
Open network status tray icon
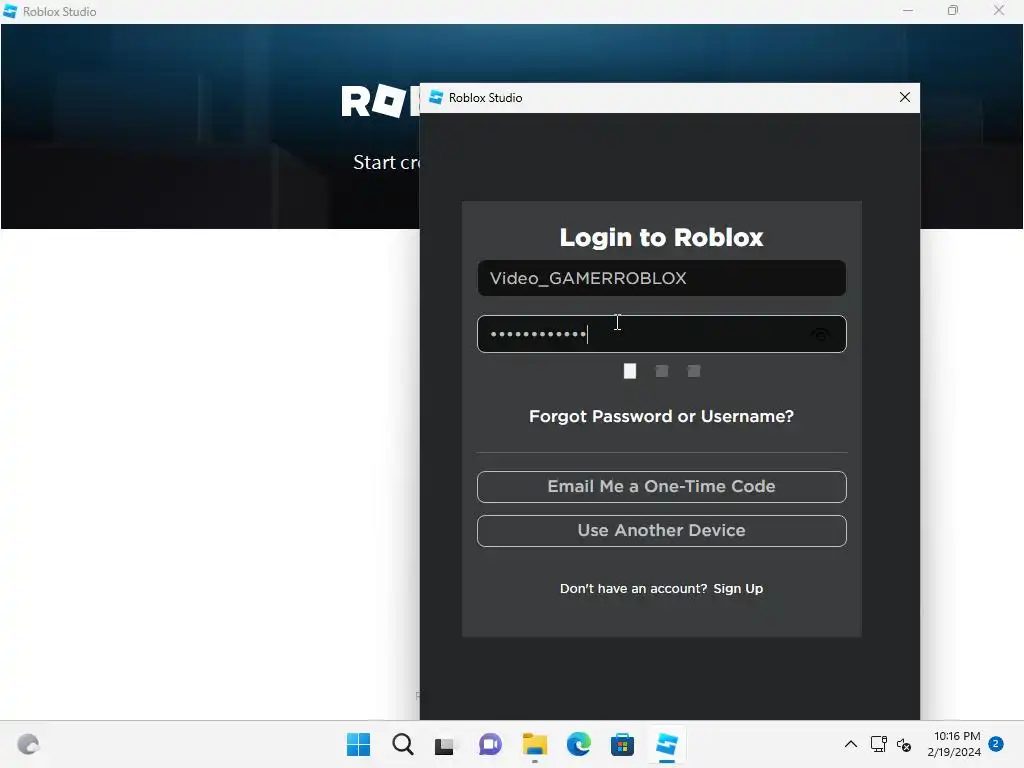pos(878,744)
